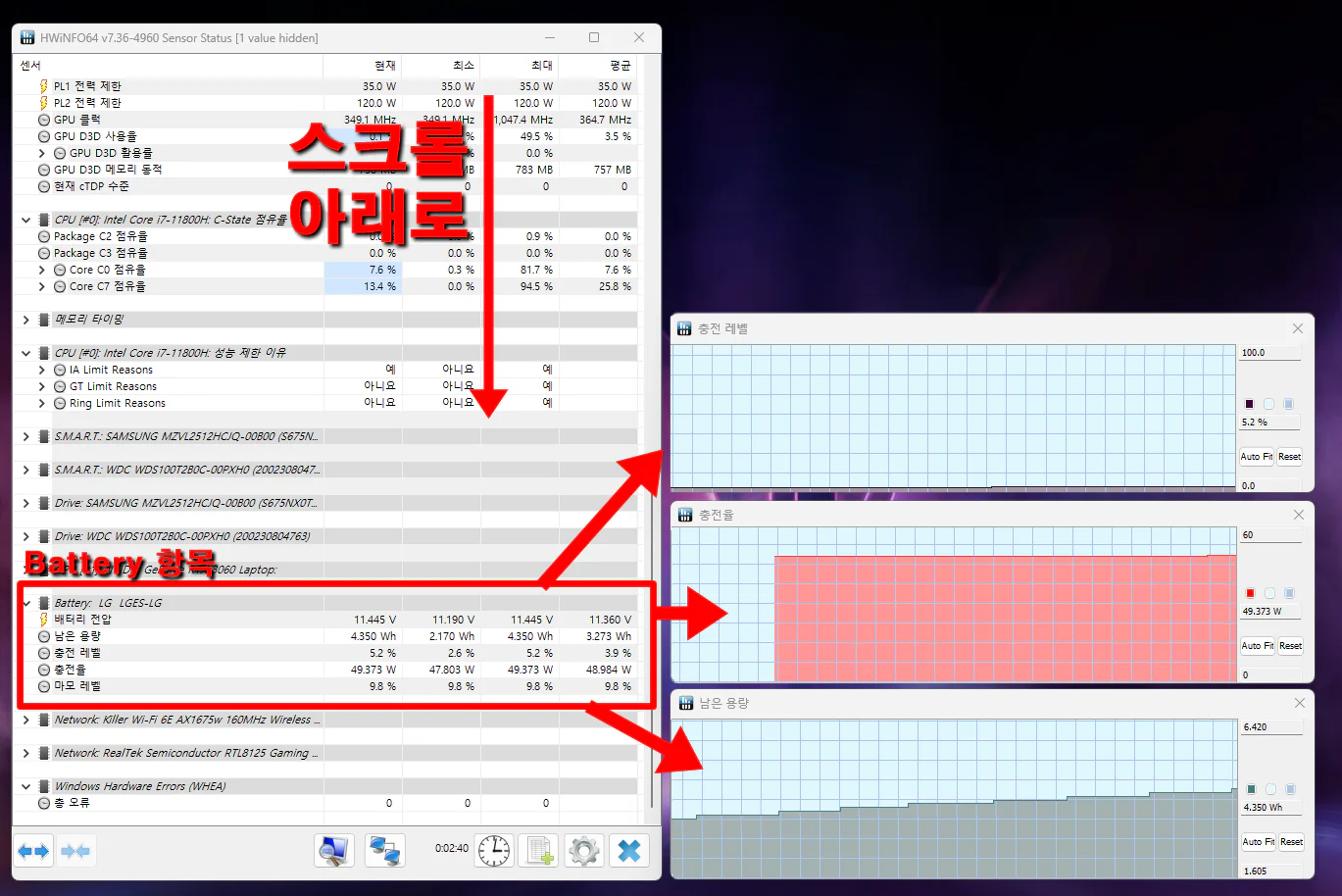1342x896 pixels.
Task: Collapse Windows Hardware Errors (WHEA) group
Action: (x=25, y=786)
